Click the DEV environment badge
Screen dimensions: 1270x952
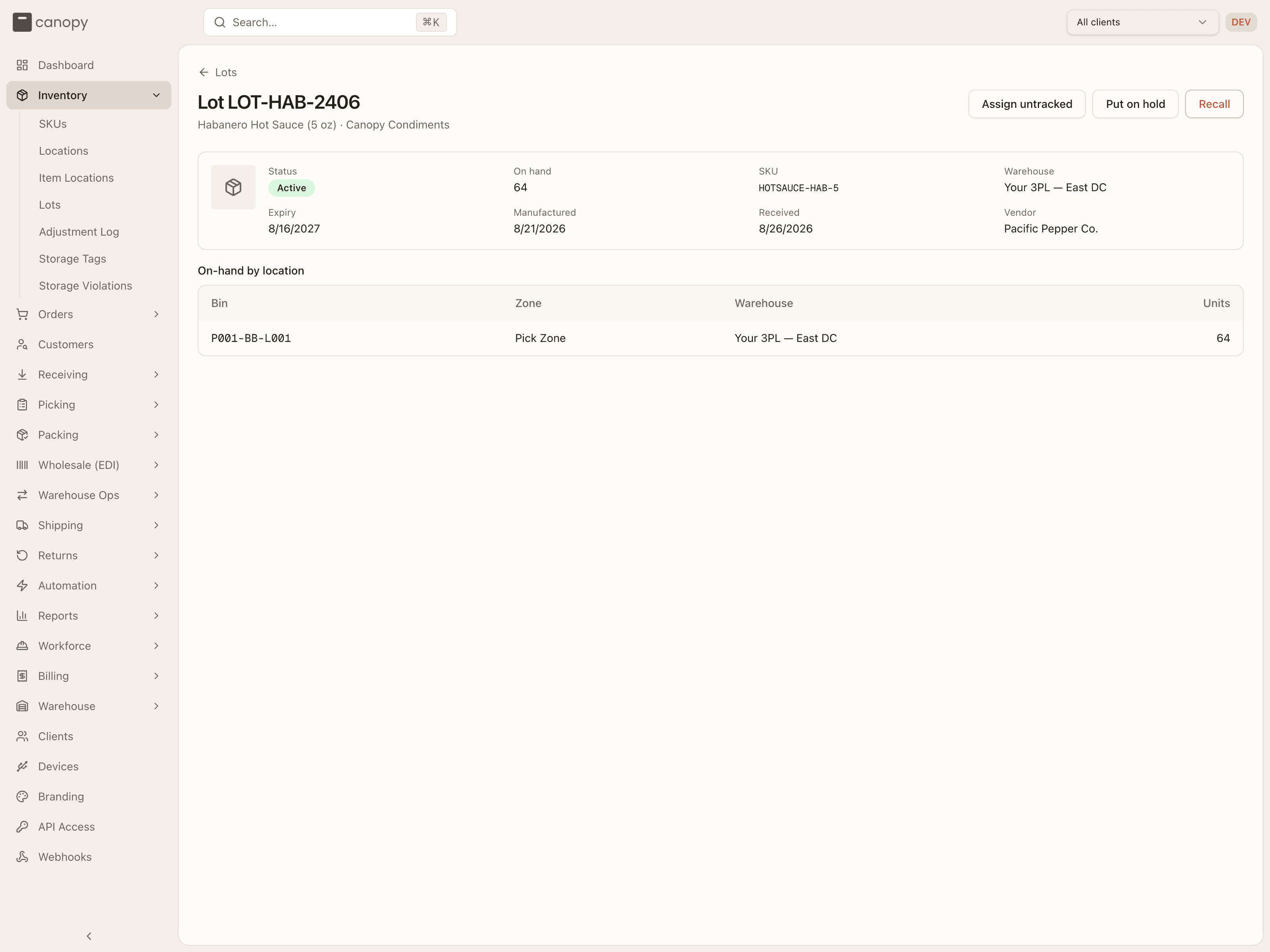click(x=1241, y=22)
